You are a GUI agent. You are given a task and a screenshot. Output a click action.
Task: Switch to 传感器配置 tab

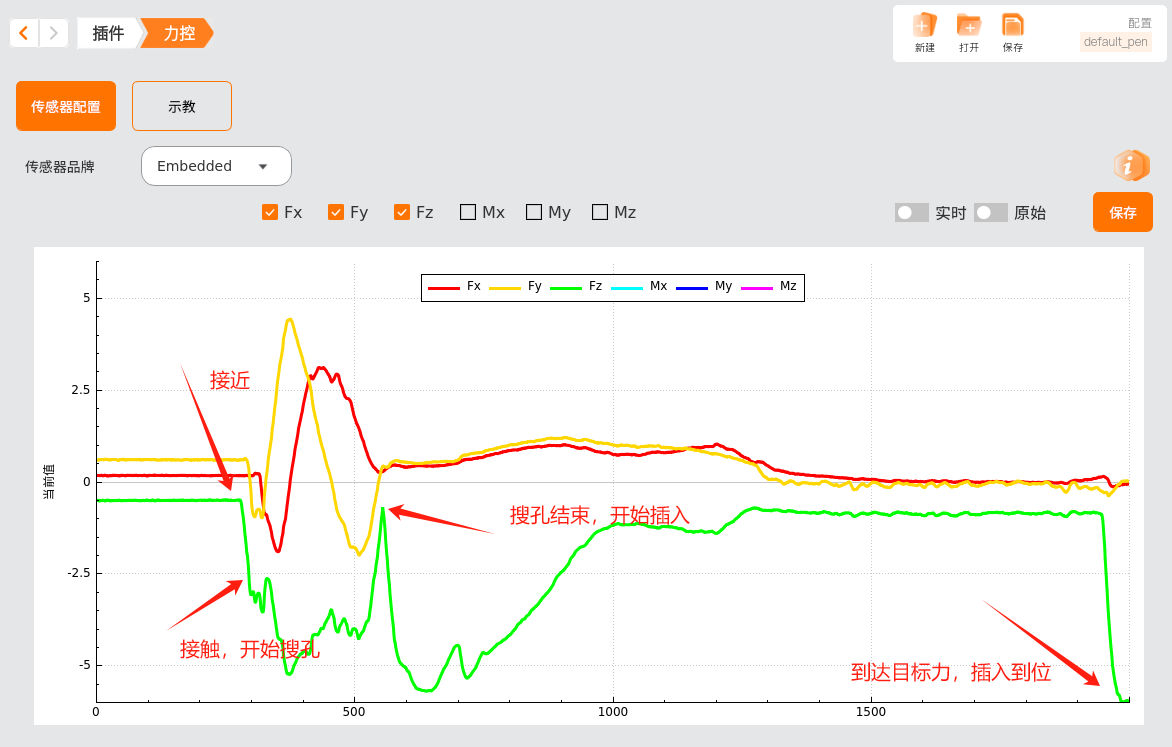tap(66, 106)
